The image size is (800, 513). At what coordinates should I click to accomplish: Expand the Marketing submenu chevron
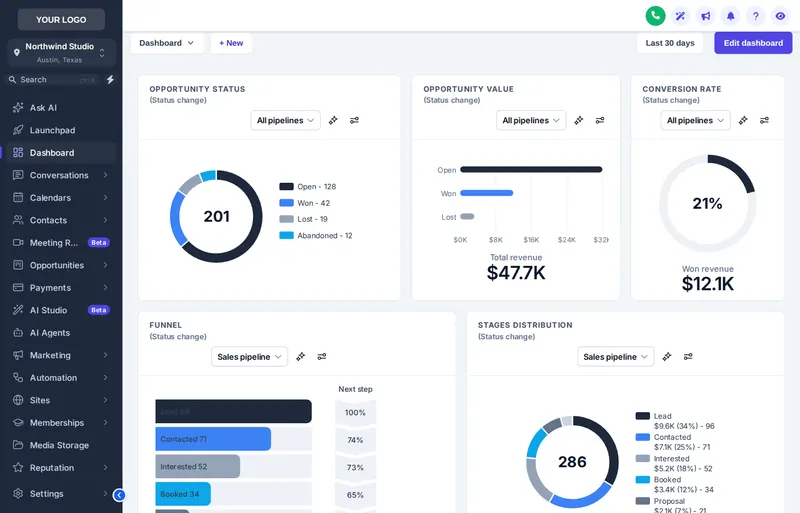click(105, 355)
